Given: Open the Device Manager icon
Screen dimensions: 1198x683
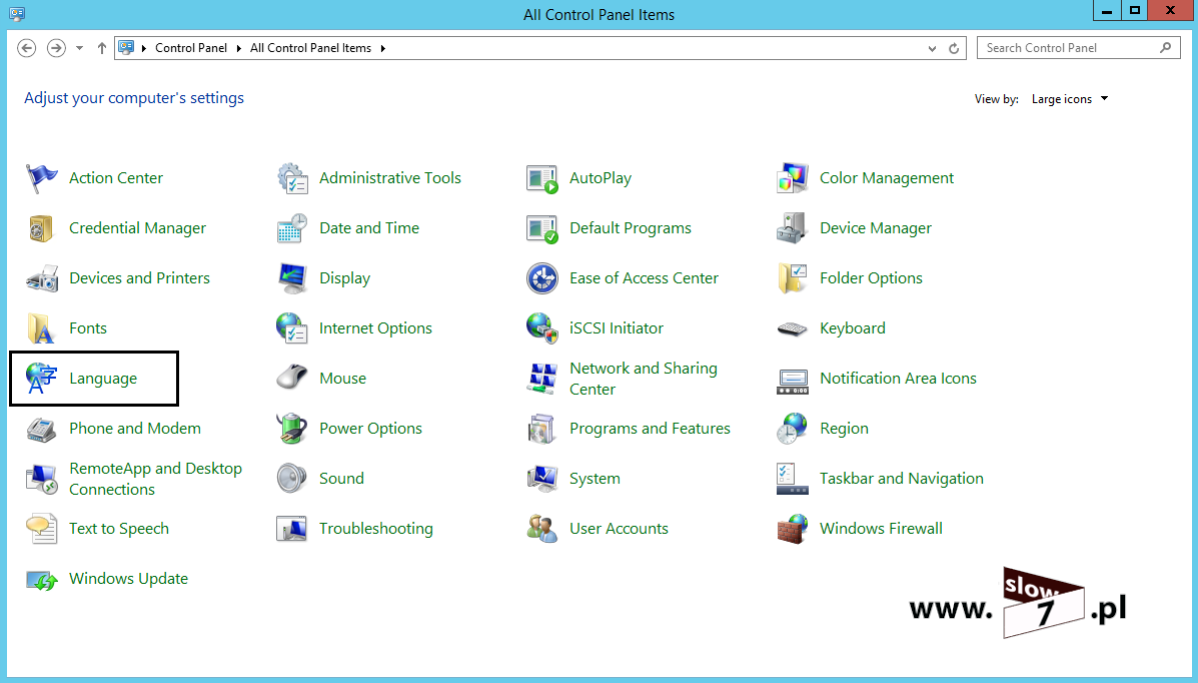Looking at the screenshot, I should coord(792,229).
